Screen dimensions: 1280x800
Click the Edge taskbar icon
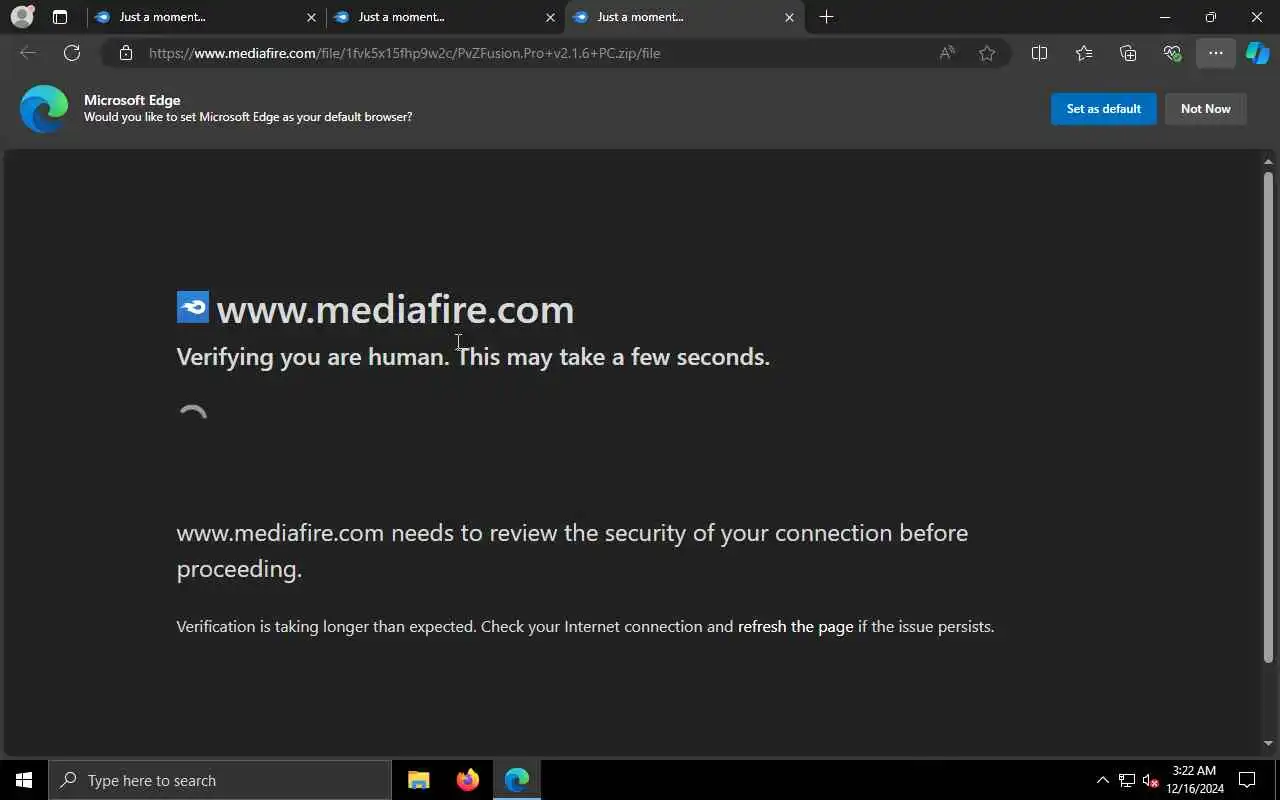point(517,780)
